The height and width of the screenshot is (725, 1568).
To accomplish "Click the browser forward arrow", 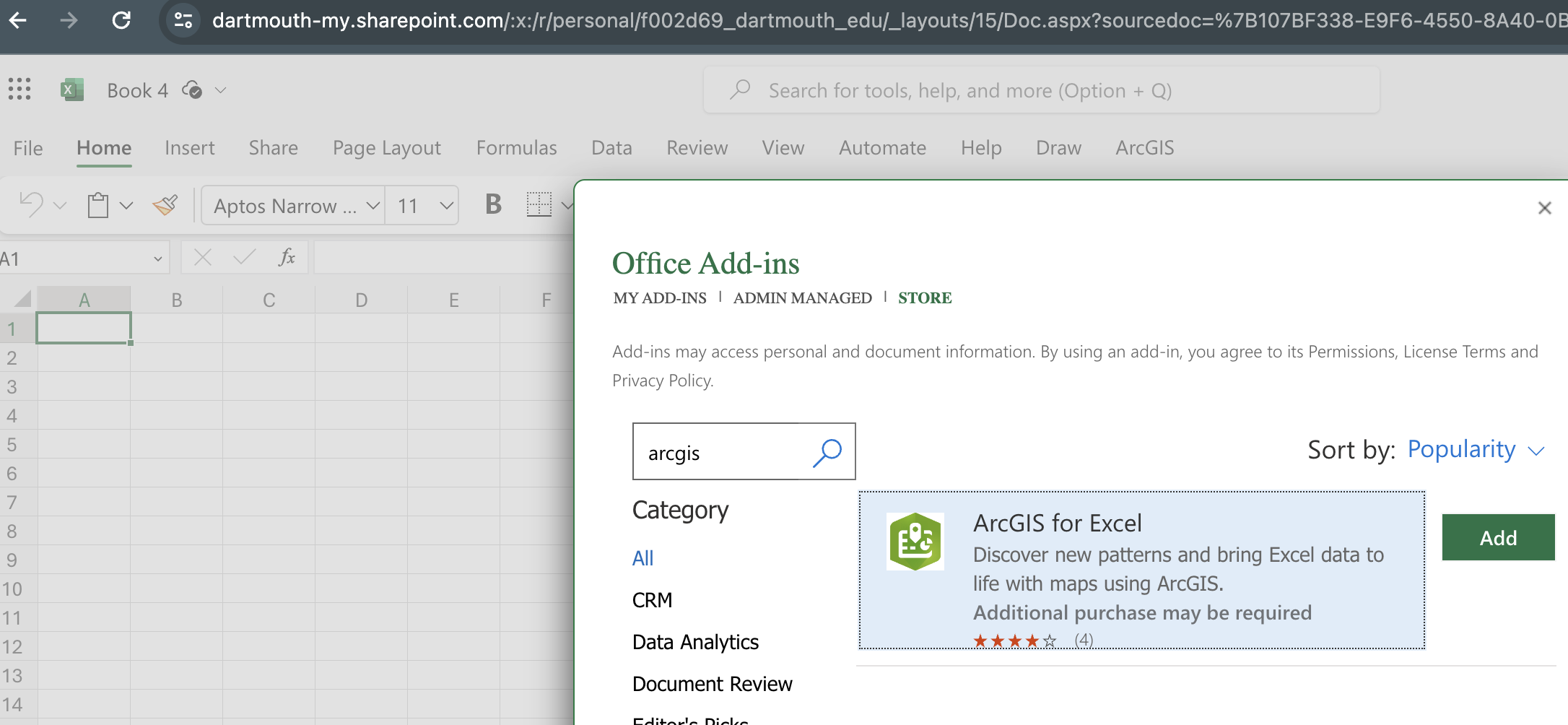I will pos(69,20).
